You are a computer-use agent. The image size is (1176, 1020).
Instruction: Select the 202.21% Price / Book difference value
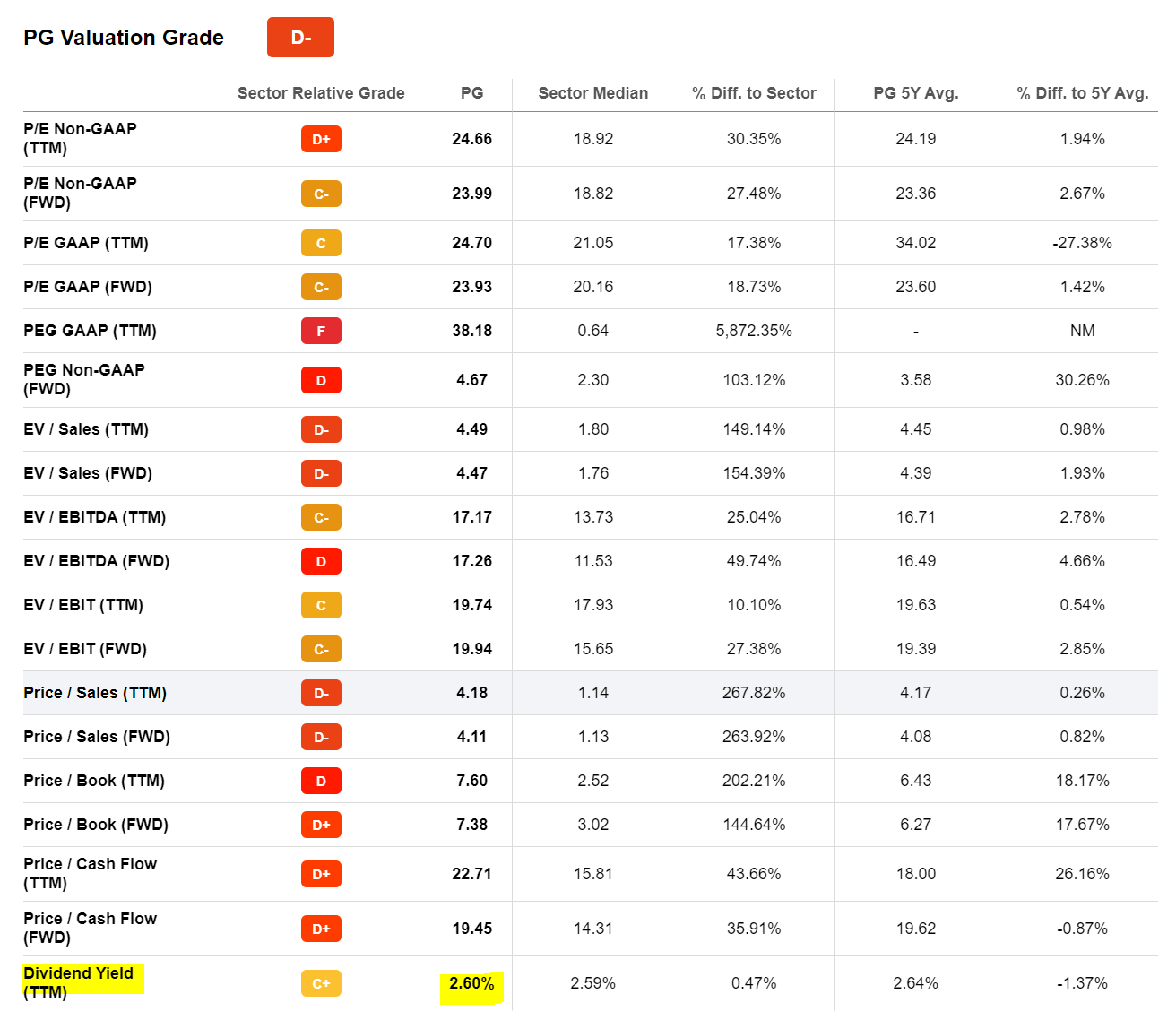pos(754,781)
